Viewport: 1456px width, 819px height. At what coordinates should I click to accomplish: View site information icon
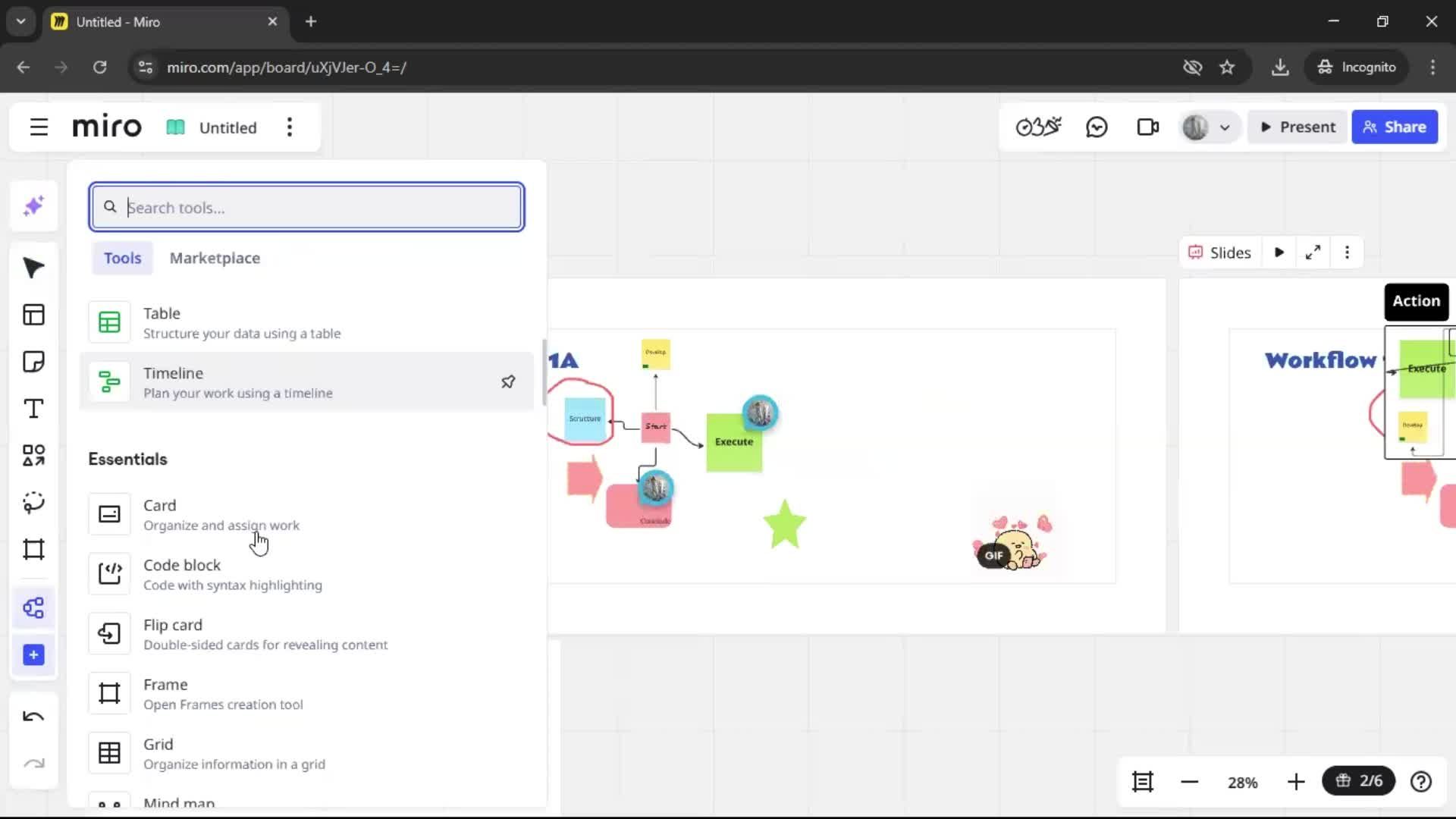pos(145,67)
